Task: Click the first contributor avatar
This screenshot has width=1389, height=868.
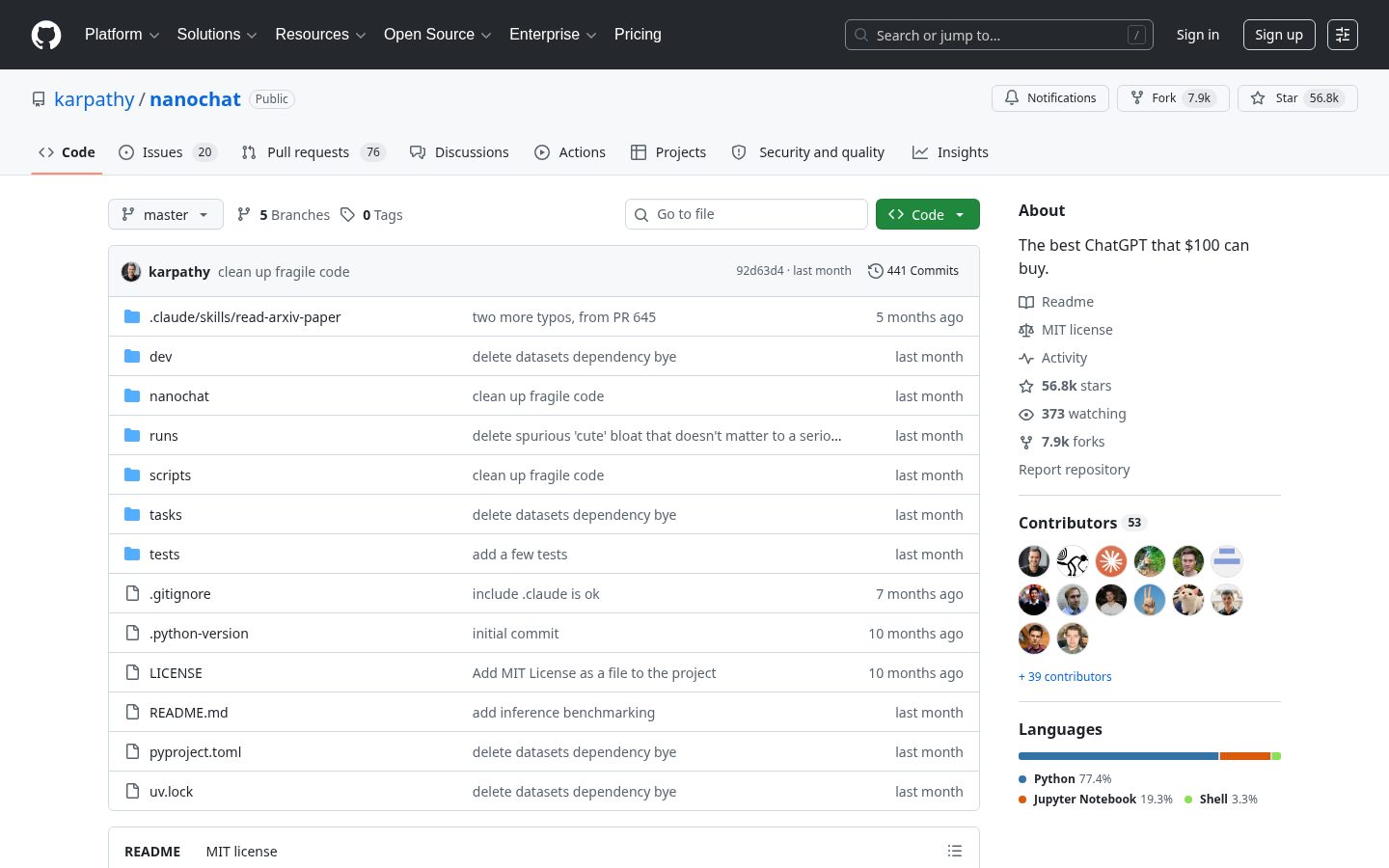Action: tap(1034, 561)
